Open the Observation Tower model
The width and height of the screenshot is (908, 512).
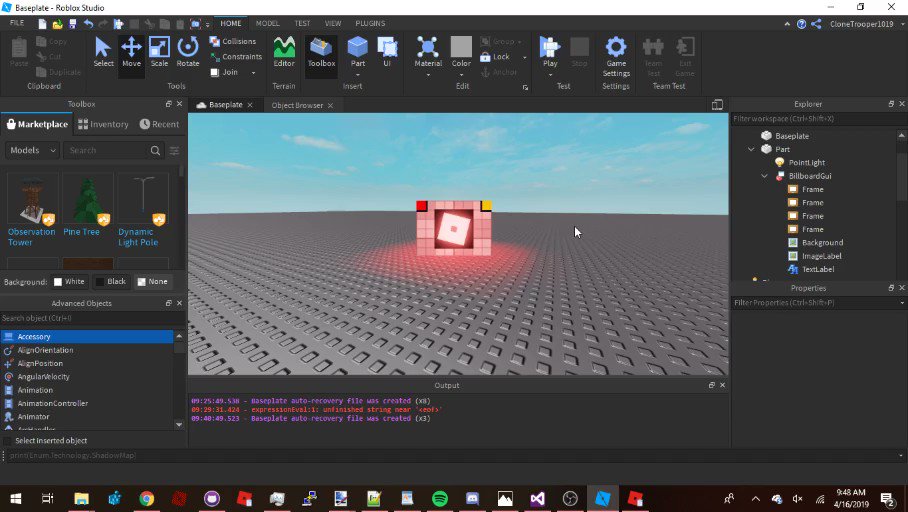pyautogui.click(x=32, y=237)
